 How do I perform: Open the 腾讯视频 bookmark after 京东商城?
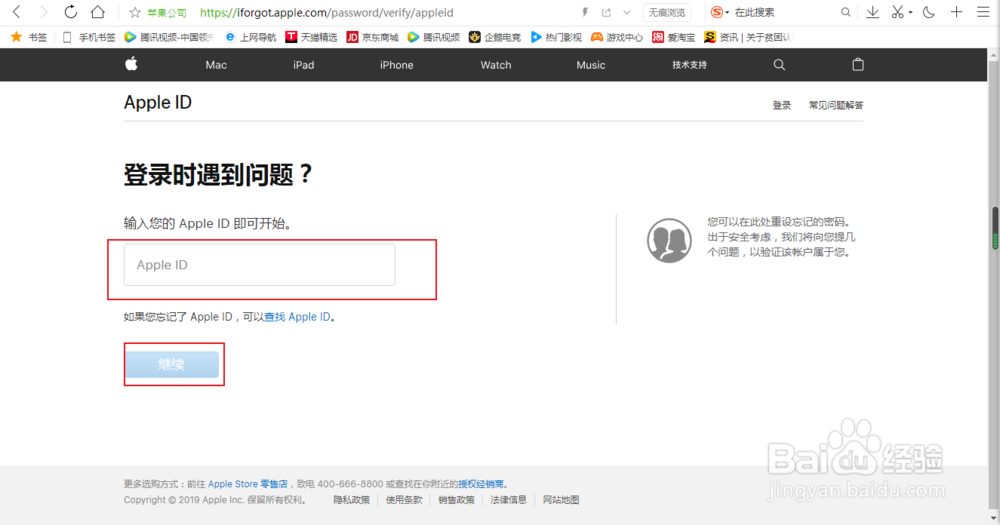click(434, 37)
